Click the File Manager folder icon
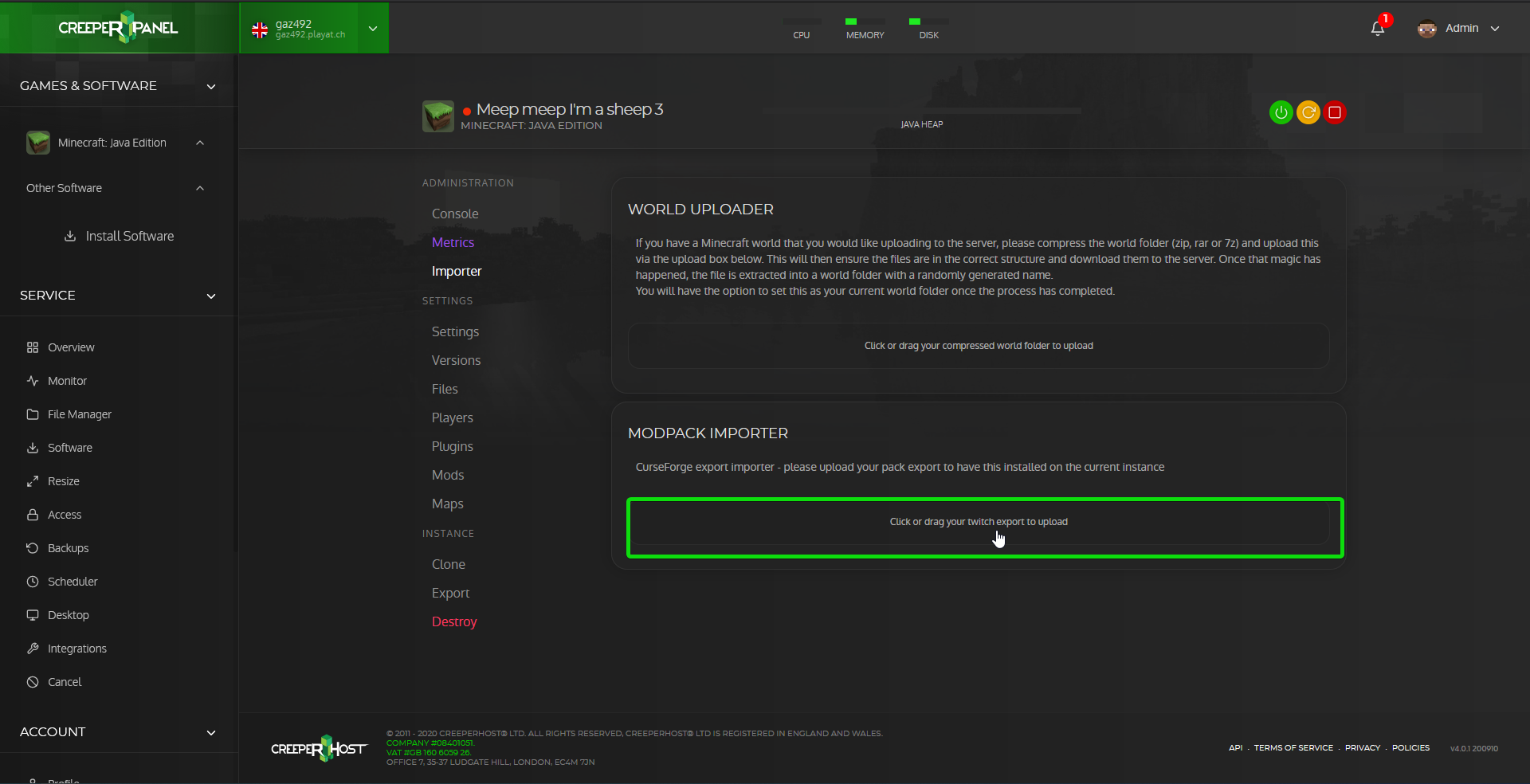 pos(33,414)
